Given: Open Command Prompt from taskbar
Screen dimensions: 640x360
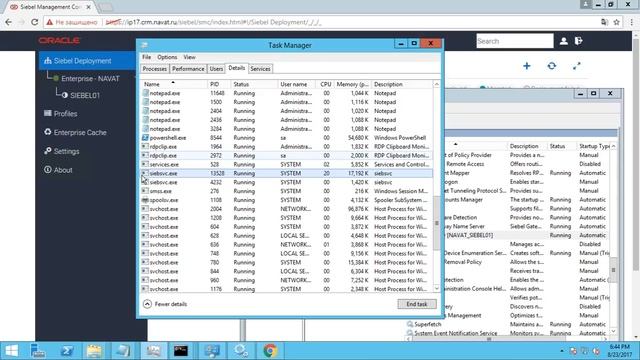Looking at the screenshot, I should point(181,351).
